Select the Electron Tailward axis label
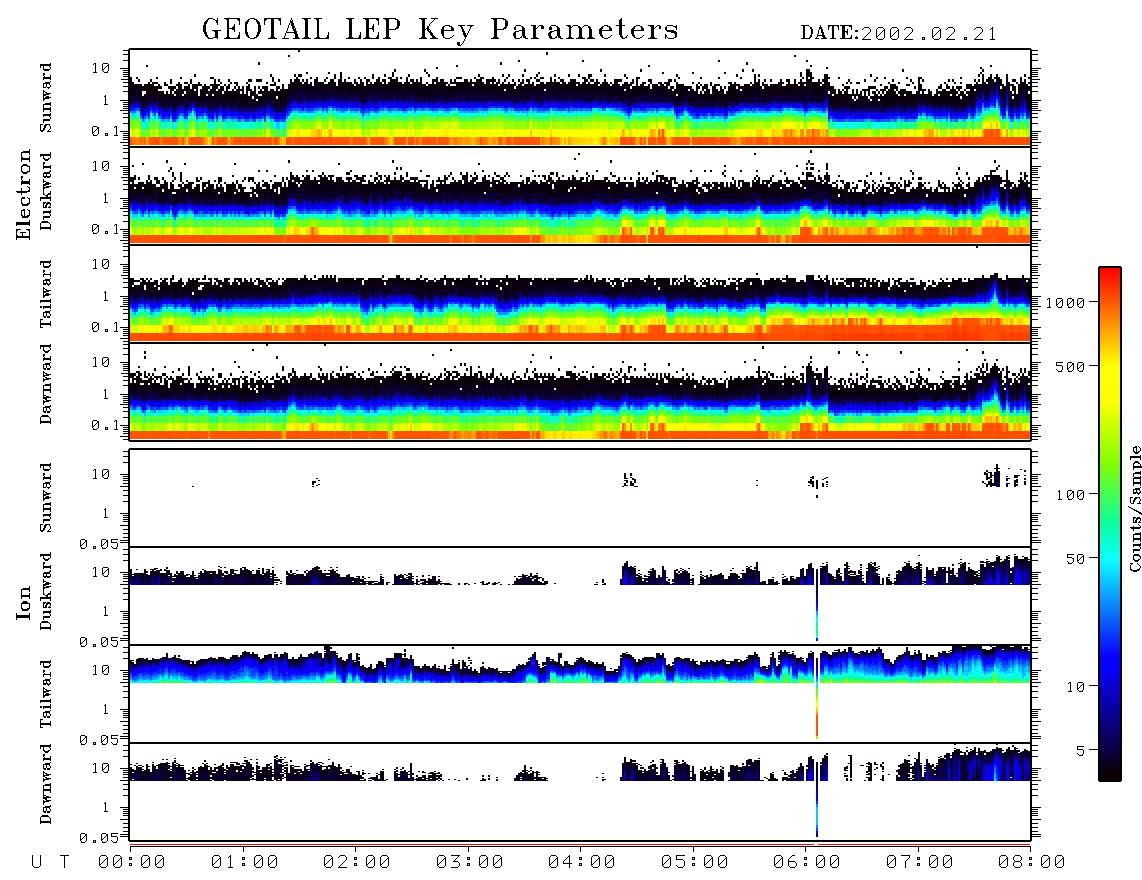Viewport: 1142px width, 880px height. click(45, 294)
